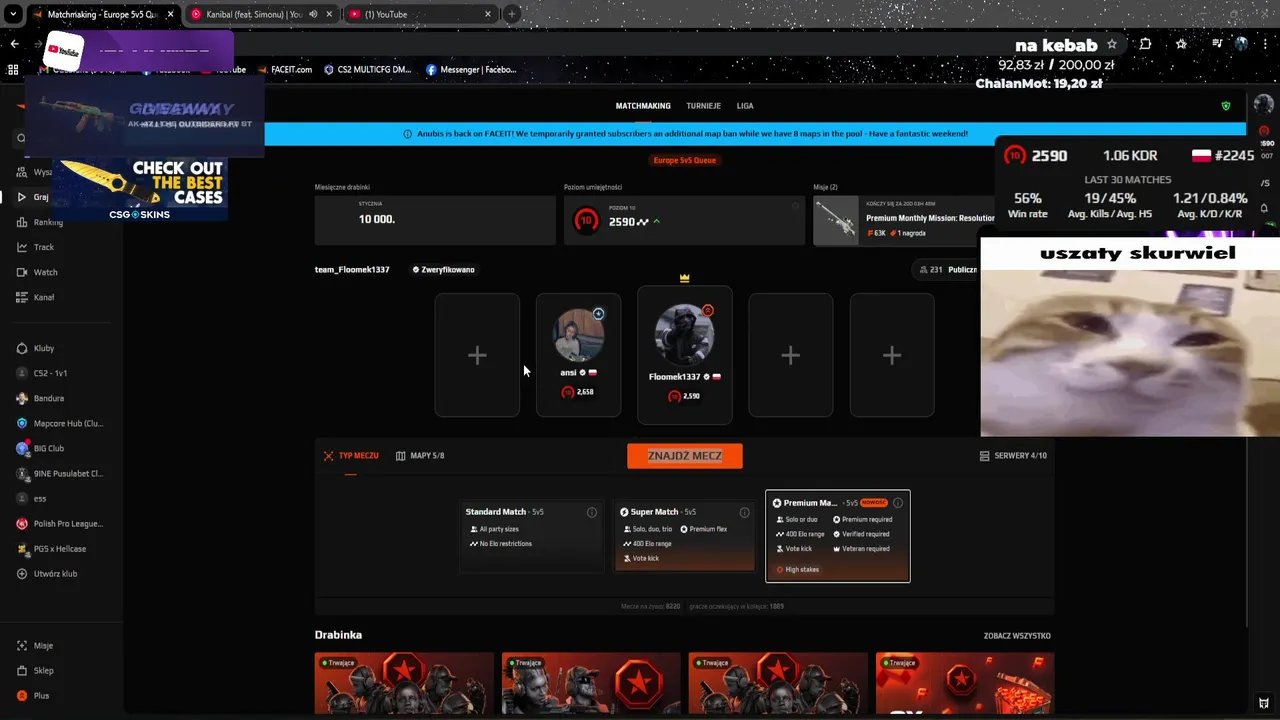Click the info icon on Super Match
Image resolution: width=1280 pixels, height=720 pixels.
point(744,512)
